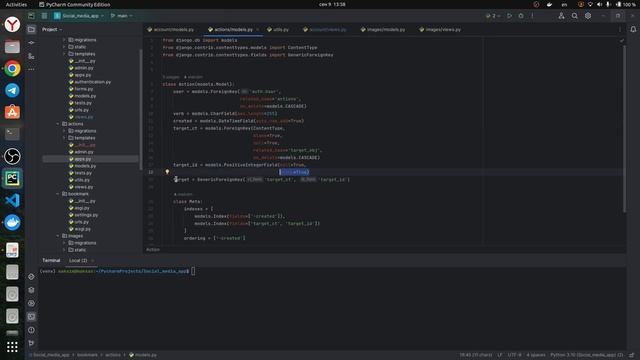Open Search Everywhere magnifier
640x360 pixels.
point(574,16)
